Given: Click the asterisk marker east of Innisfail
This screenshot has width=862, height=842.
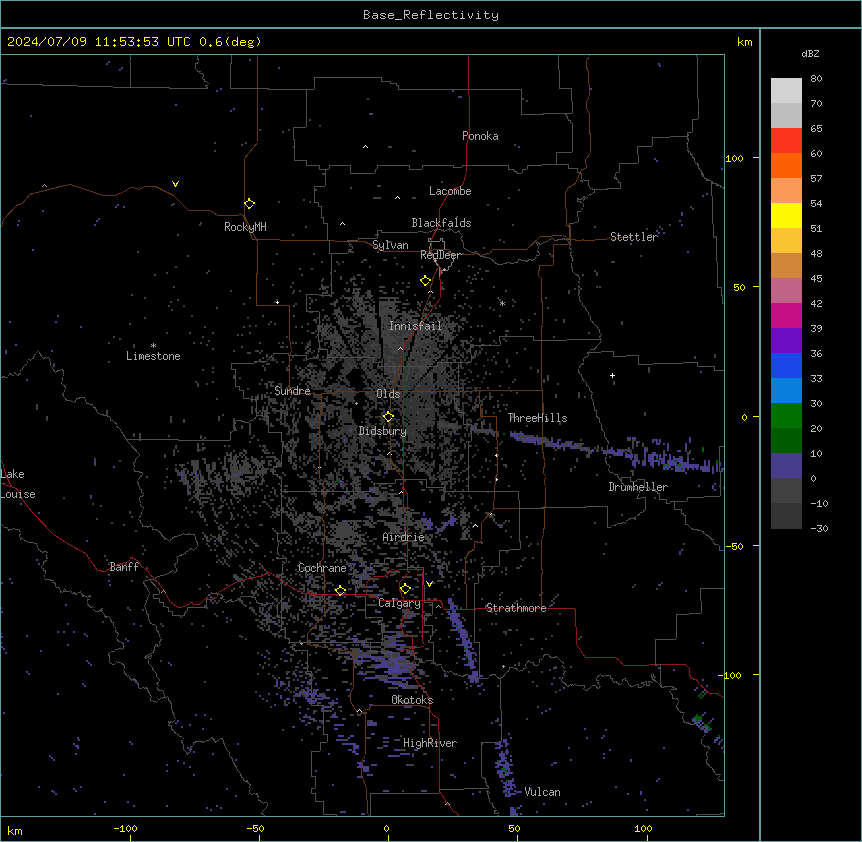Looking at the screenshot, I should point(502,303).
